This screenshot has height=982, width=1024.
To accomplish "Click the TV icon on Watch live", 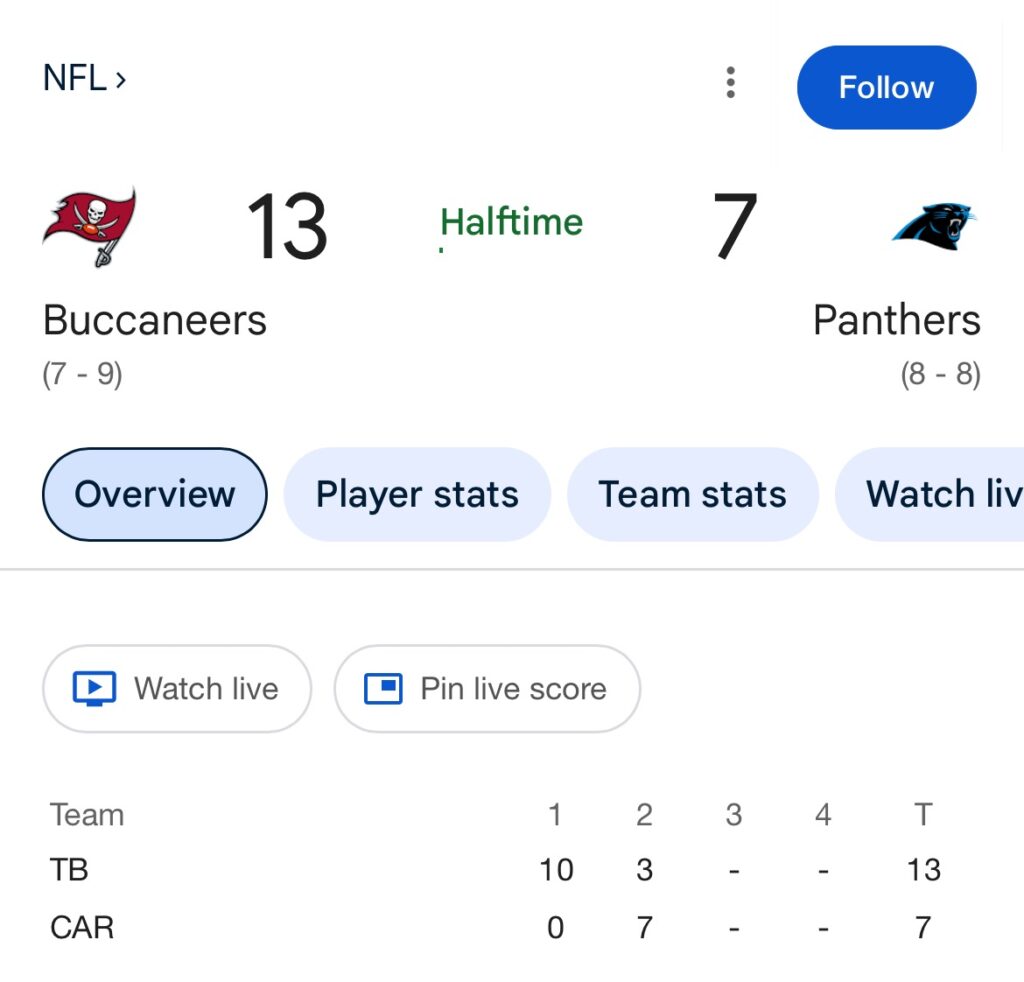I will pos(95,689).
